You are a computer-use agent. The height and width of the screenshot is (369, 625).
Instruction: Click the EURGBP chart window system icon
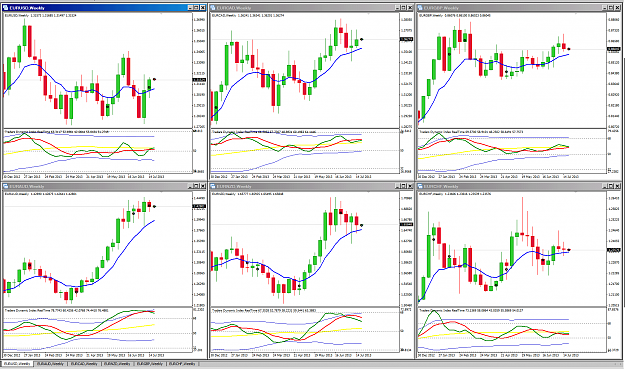tap(419, 8)
